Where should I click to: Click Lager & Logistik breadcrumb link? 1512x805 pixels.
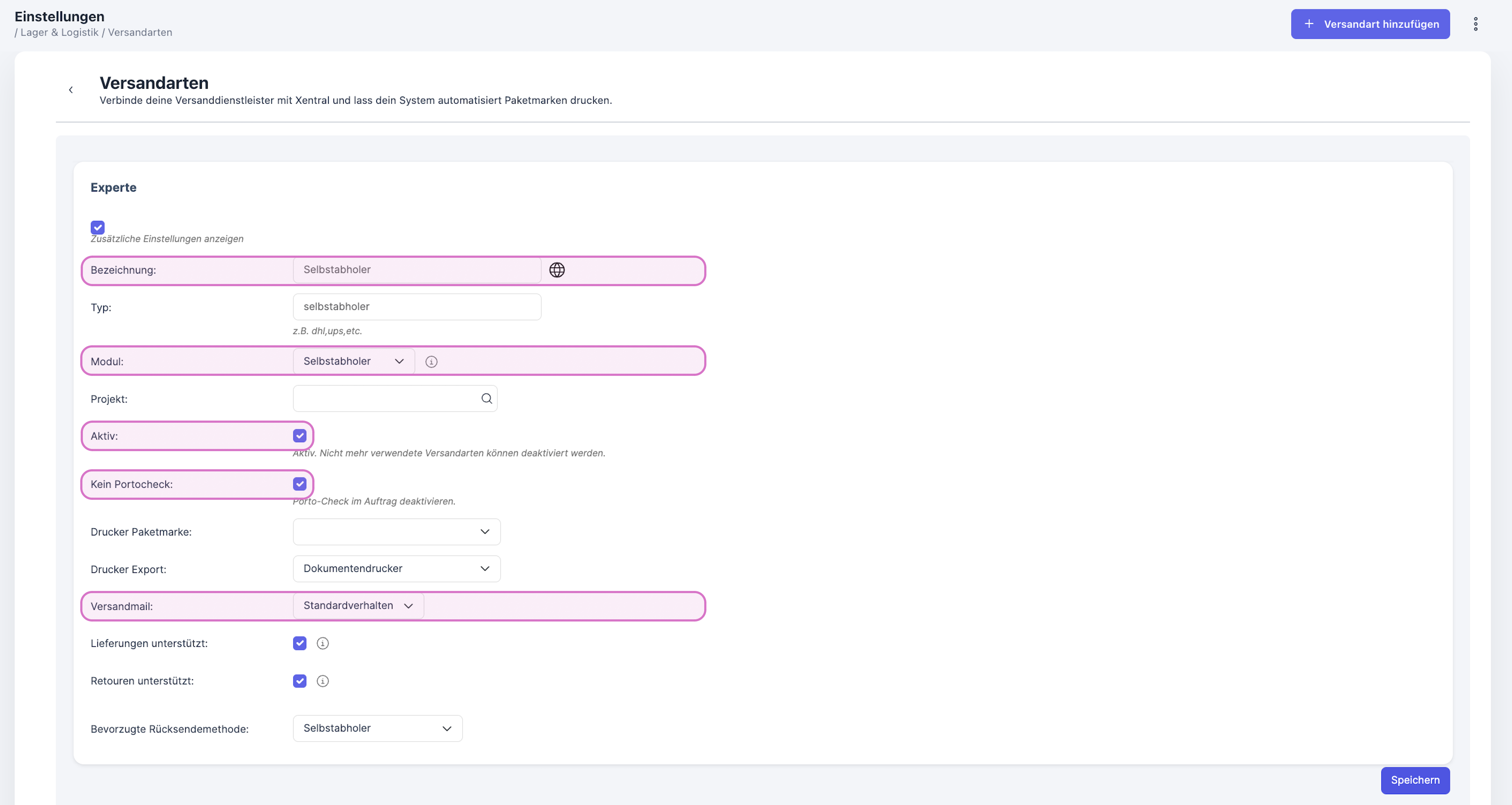coord(59,32)
